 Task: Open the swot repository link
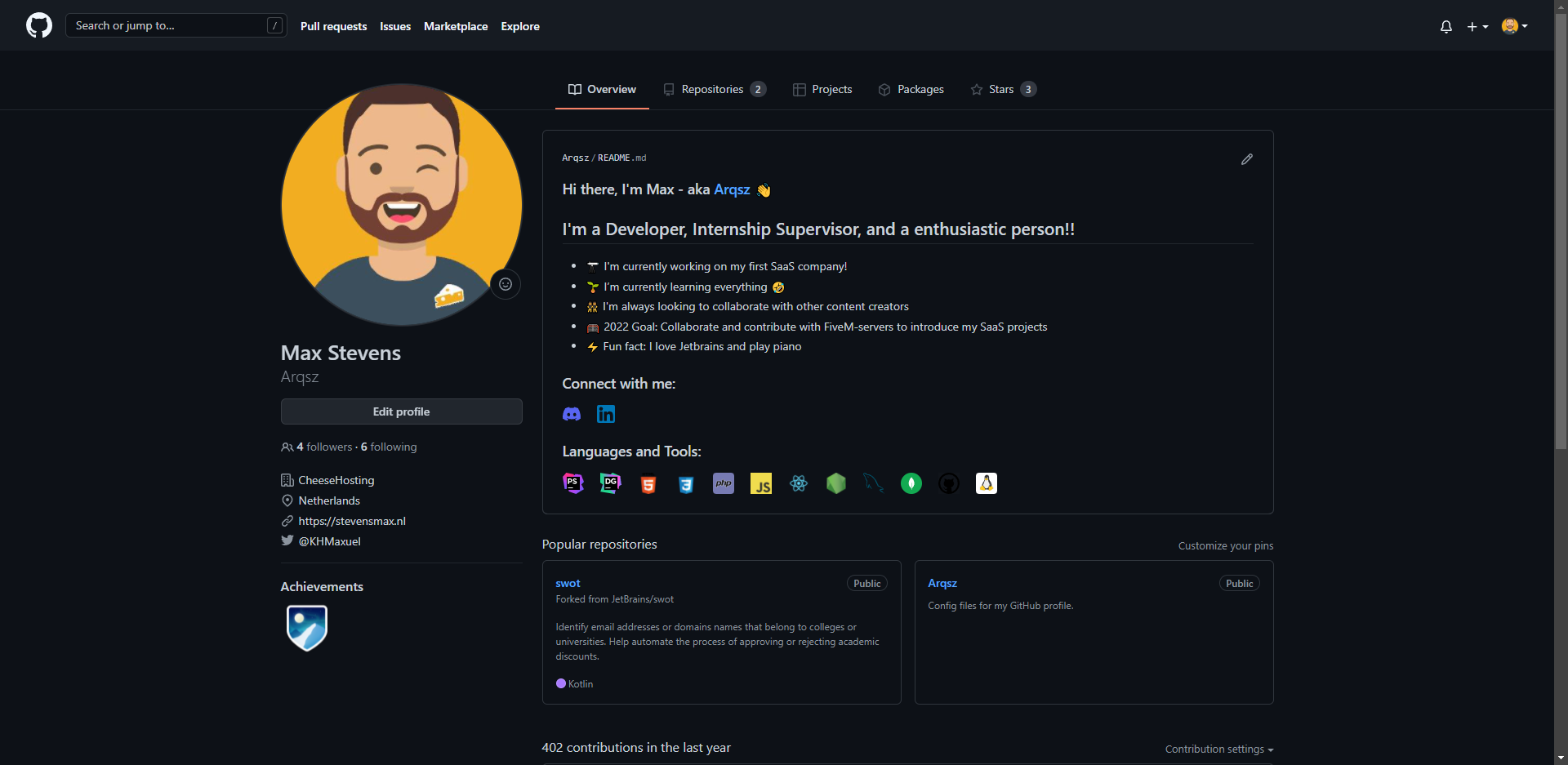[568, 583]
